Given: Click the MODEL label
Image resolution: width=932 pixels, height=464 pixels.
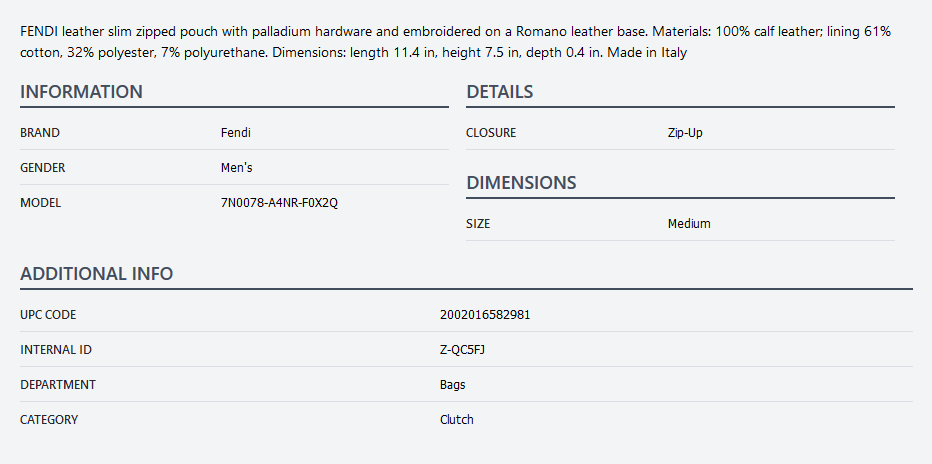Looking at the screenshot, I should click(x=40, y=203).
